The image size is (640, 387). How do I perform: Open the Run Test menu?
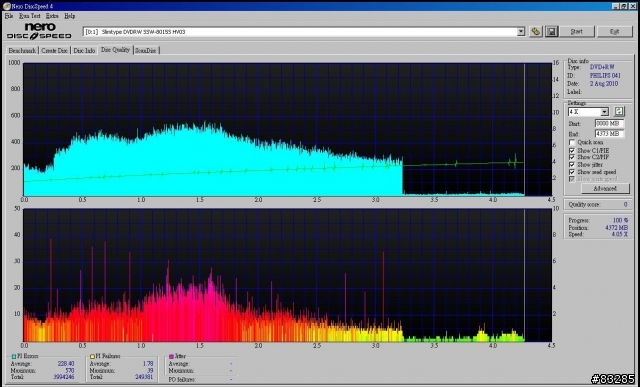point(29,16)
